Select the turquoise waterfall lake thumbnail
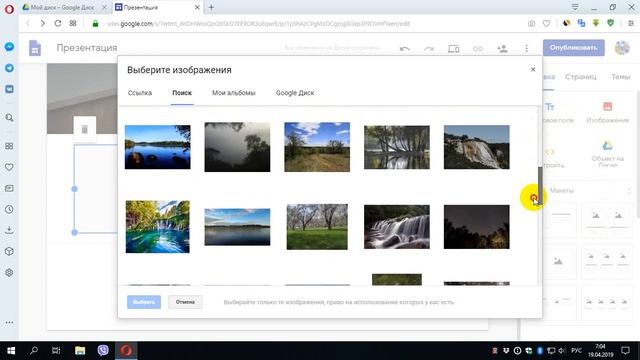640x360 pixels. pos(158,227)
